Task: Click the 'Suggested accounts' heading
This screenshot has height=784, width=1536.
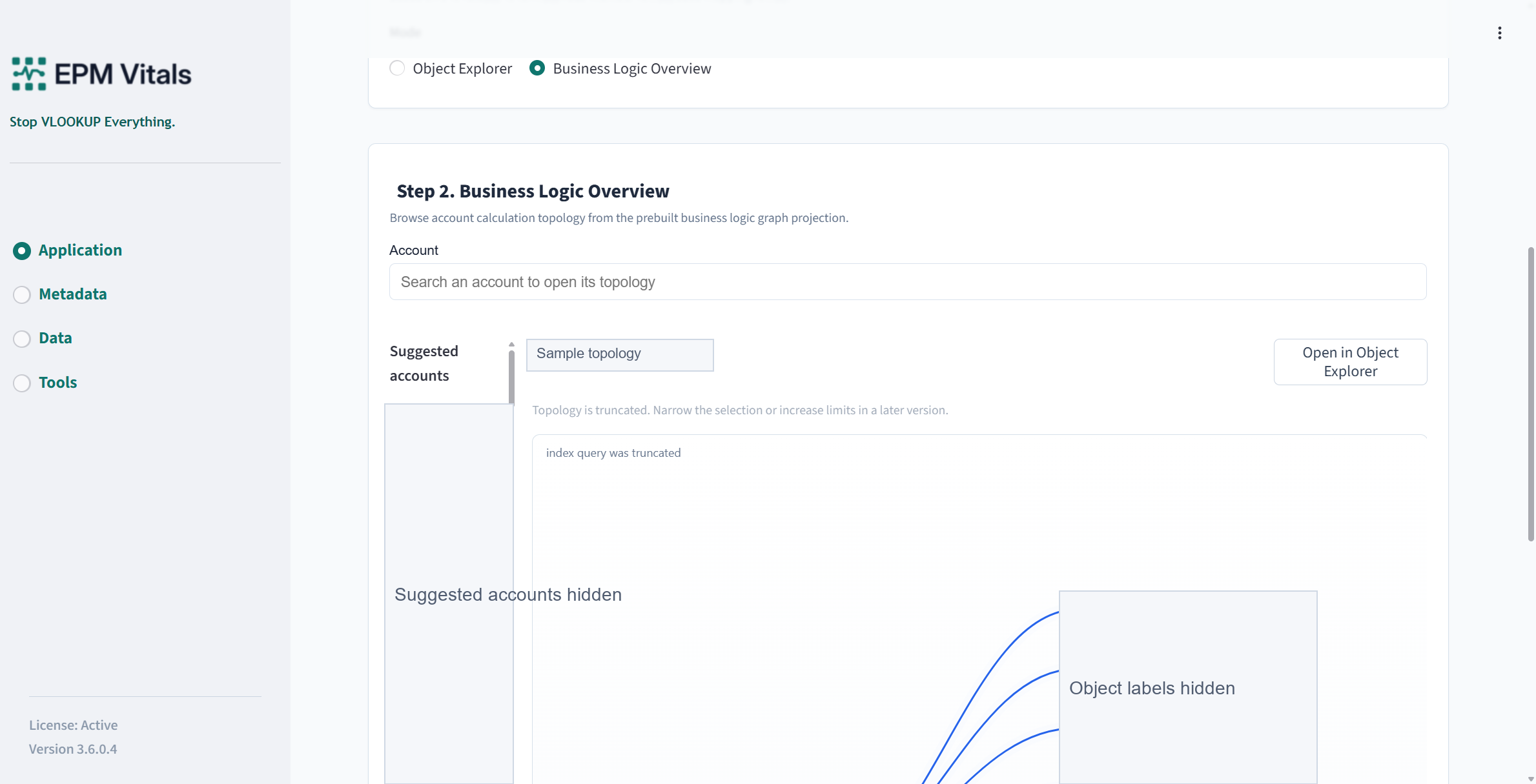Action: tap(424, 364)
